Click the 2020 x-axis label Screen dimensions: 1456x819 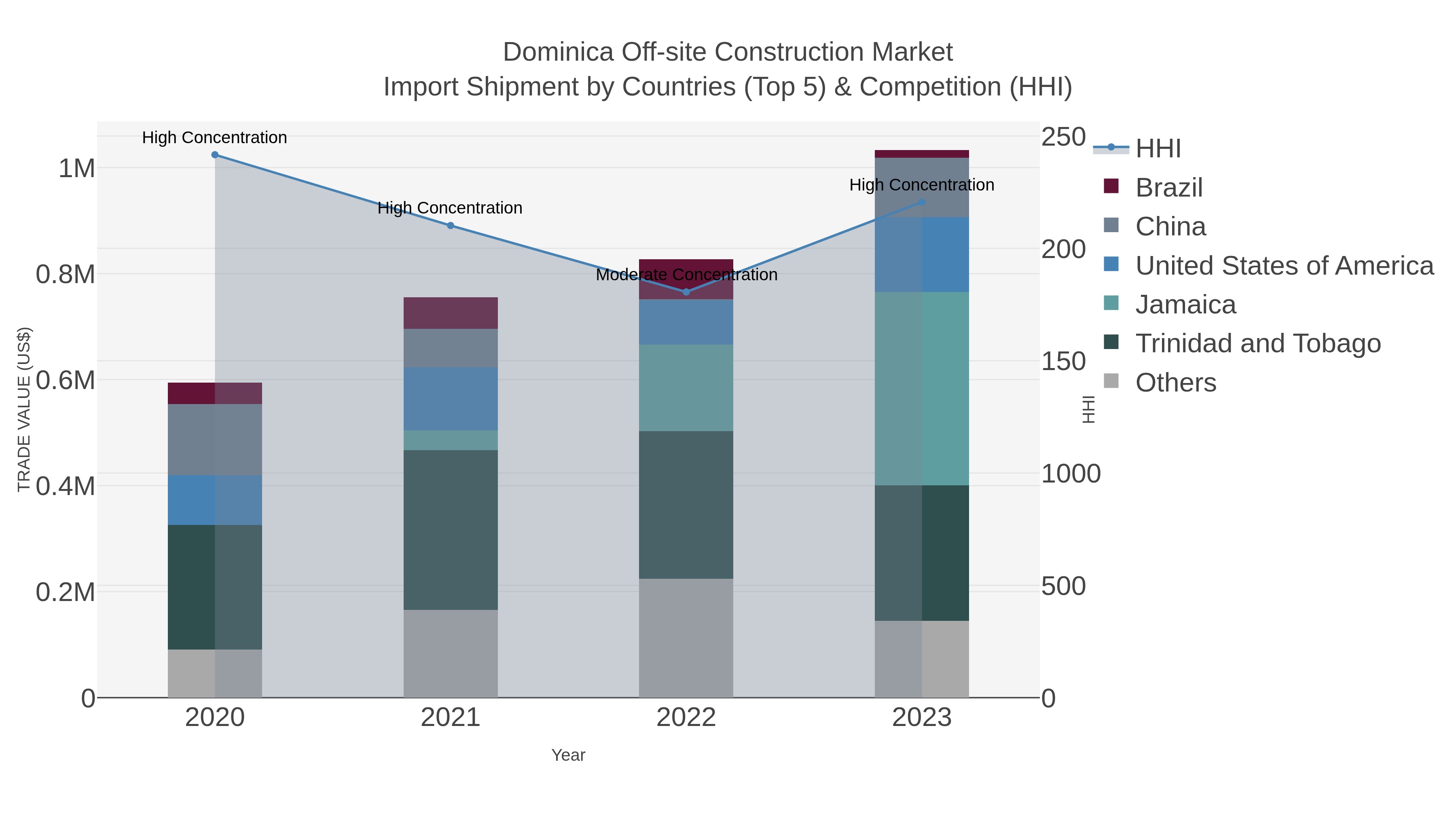215,718
